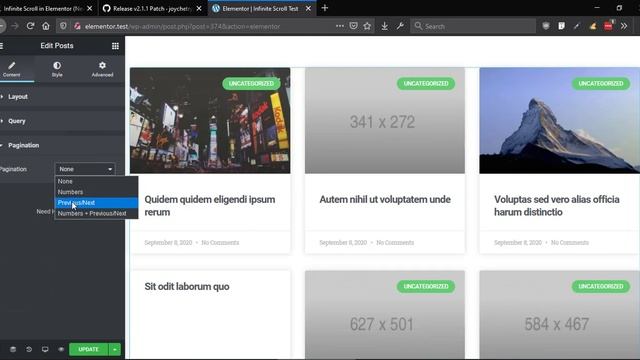Go forward in browser history
Image resolution: width=640 pixels, height=360 pixels.
click(x=15, y=26)
